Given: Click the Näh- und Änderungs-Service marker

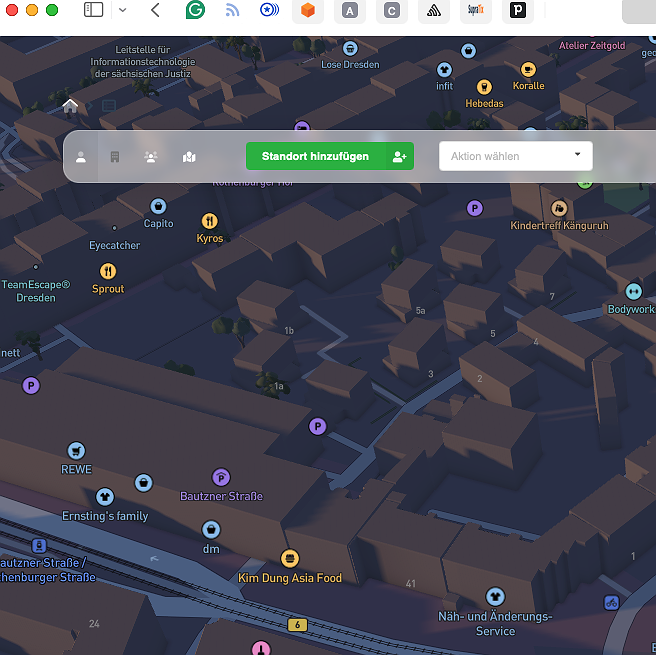Looking at the screenshot, I should [495, 598].
